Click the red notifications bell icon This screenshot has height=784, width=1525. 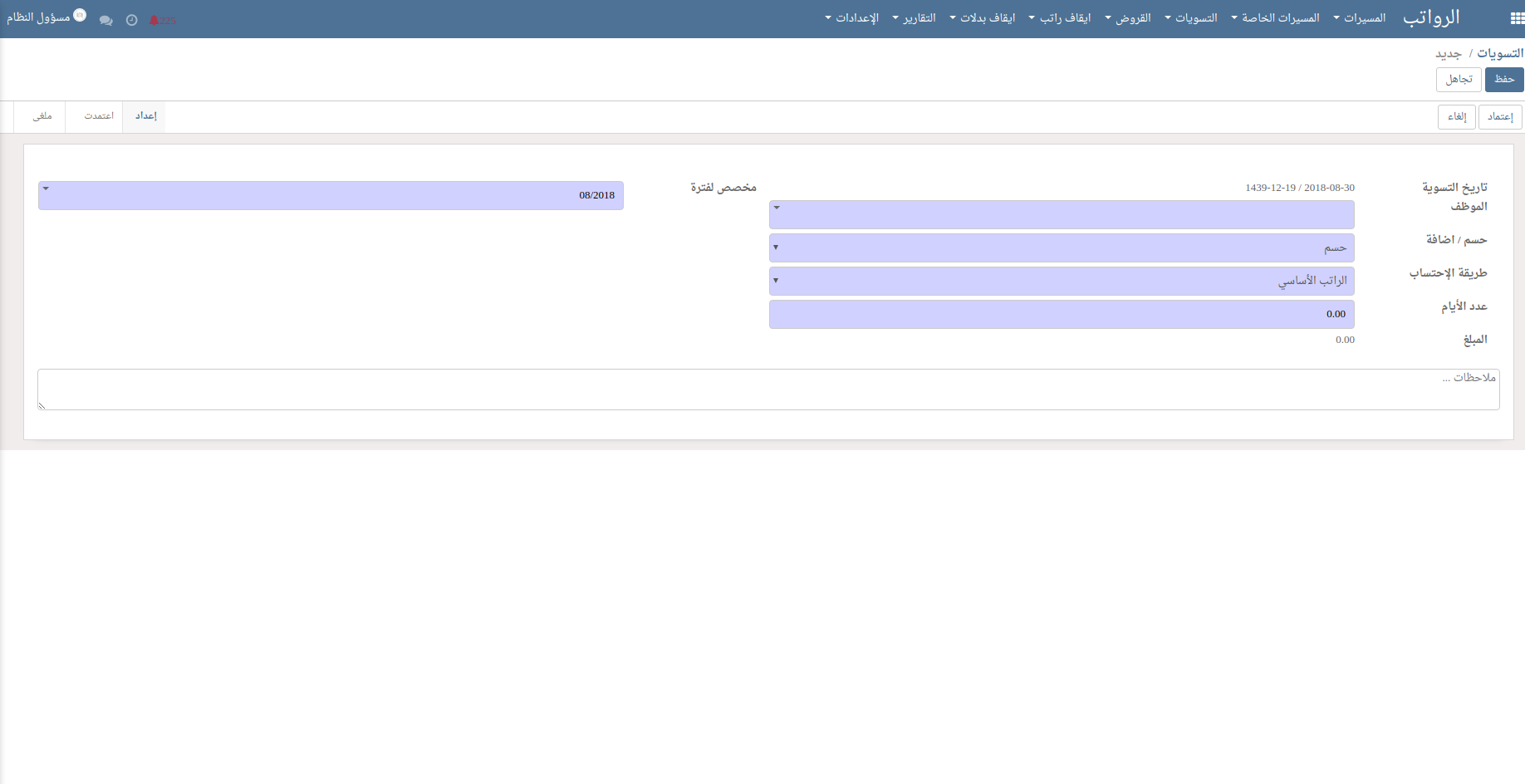click(154, 21)
